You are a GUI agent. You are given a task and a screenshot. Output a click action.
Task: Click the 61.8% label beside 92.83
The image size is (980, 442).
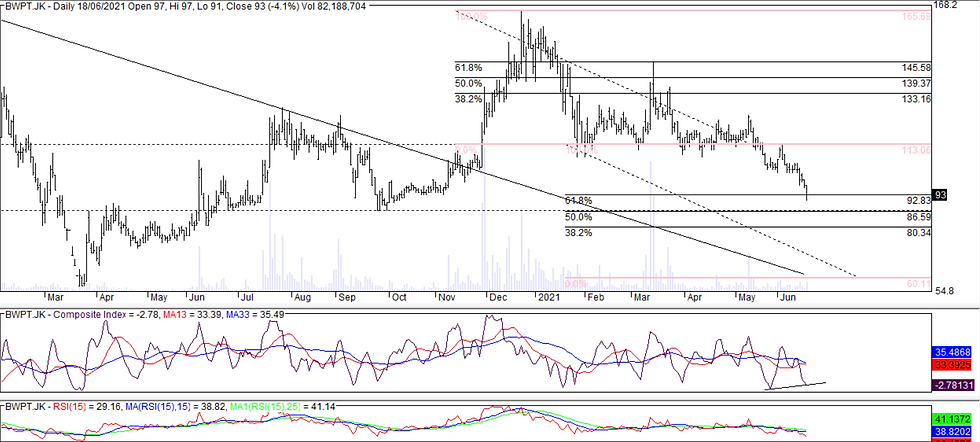[x=578, y=201]
